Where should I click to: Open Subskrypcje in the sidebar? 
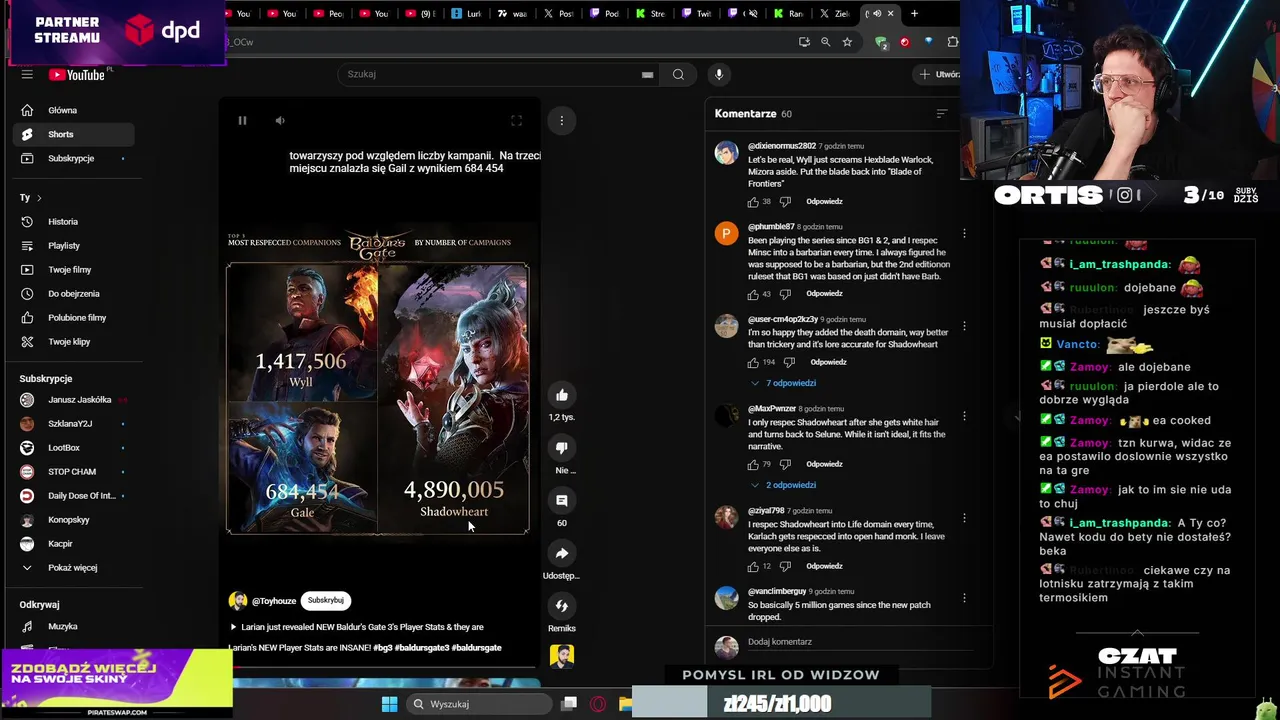pyautogui.click(x=75, y=158)
